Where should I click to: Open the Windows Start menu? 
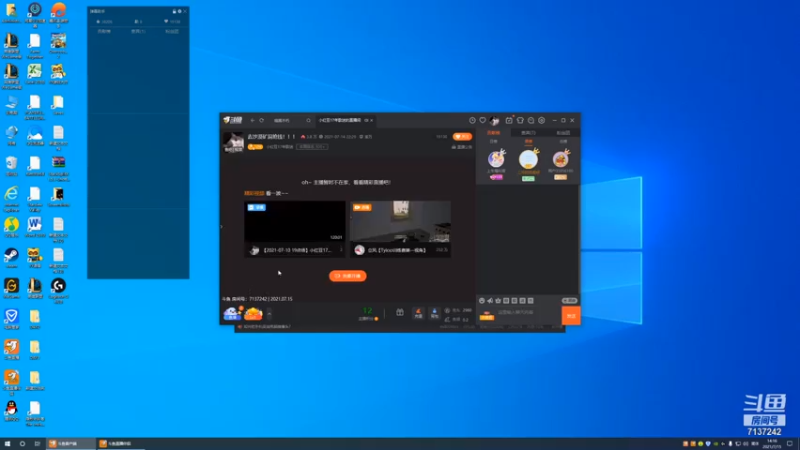pos(7,444)
